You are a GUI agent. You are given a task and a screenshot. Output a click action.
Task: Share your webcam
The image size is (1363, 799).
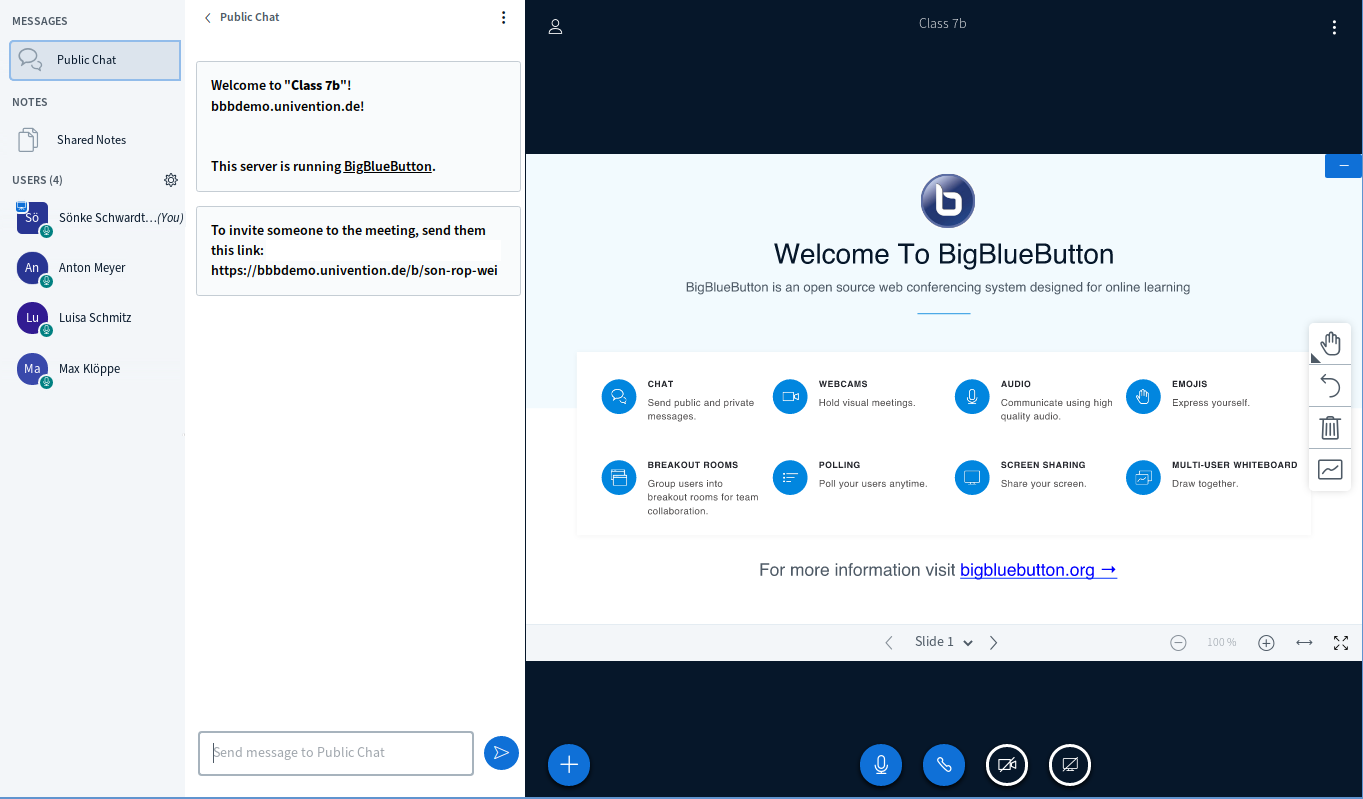click(x=1007, y=765)
